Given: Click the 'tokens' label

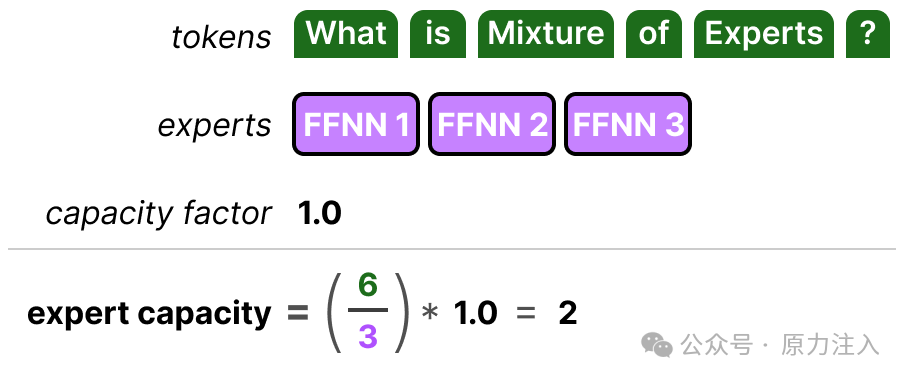Looking at the screenshot, I should pos(221,36).
